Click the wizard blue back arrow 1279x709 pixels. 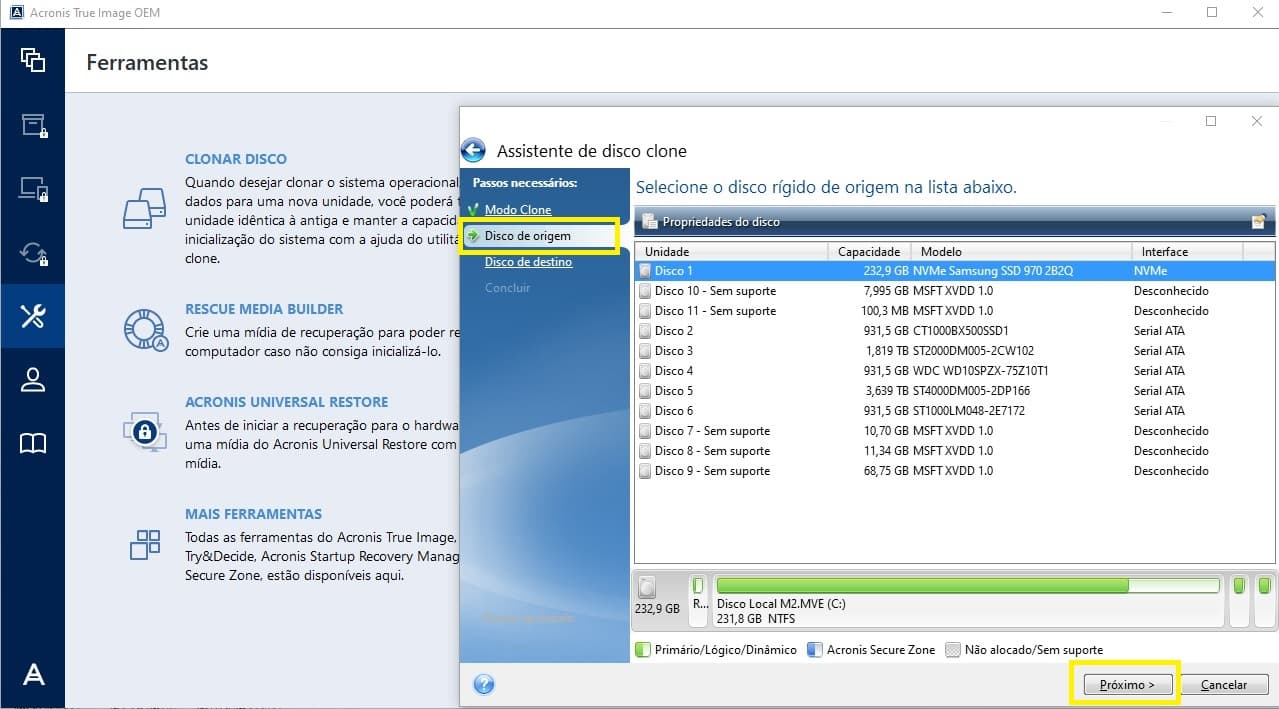click(x=473, y=151)
